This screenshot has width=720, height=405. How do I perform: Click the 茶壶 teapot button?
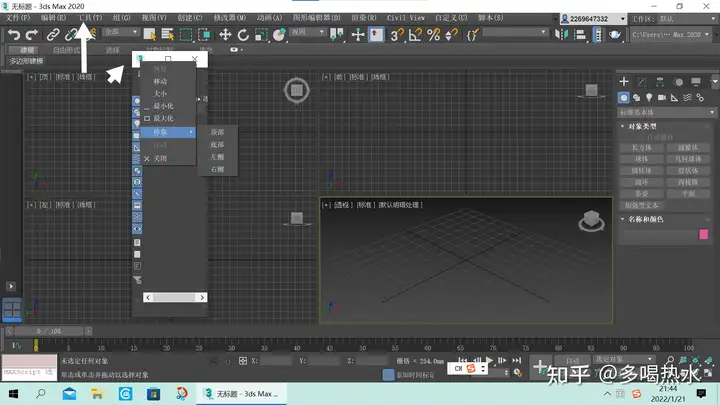[641, 194]
